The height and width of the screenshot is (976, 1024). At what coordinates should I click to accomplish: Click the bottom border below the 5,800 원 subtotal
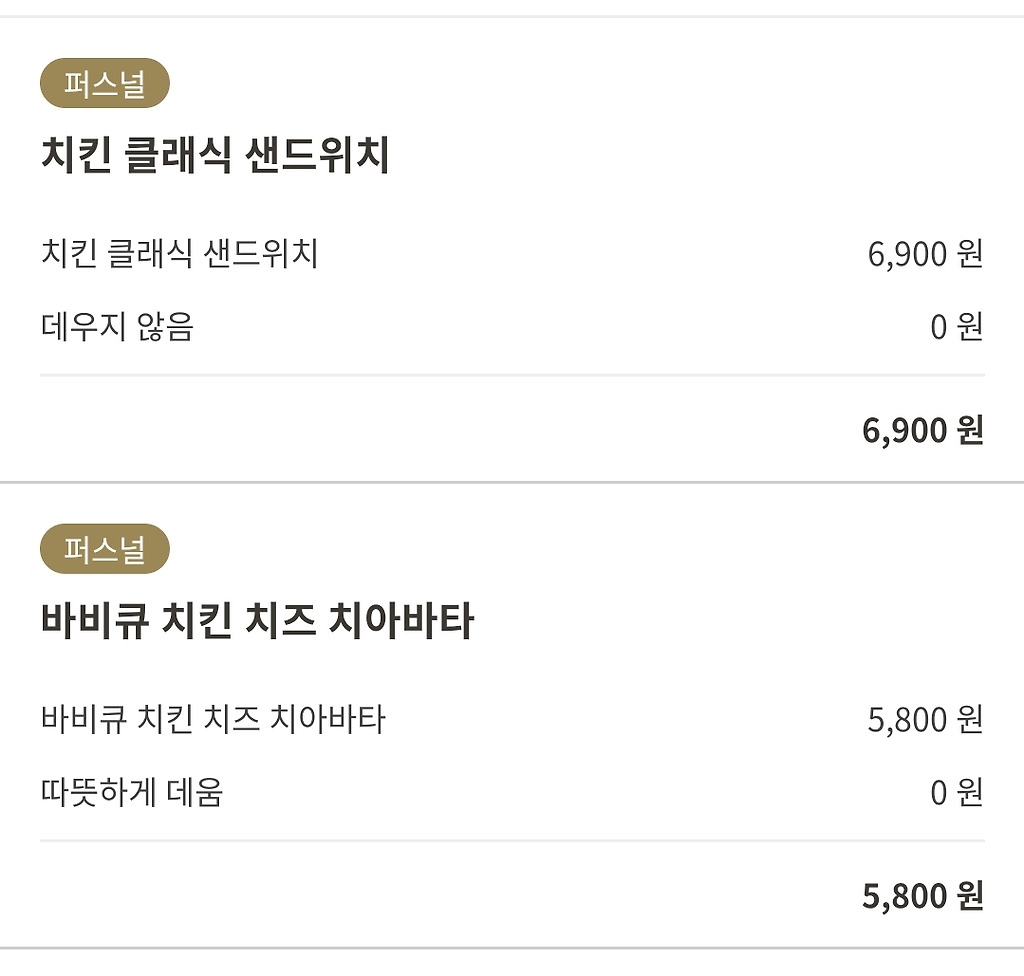[x=512, y=947]
